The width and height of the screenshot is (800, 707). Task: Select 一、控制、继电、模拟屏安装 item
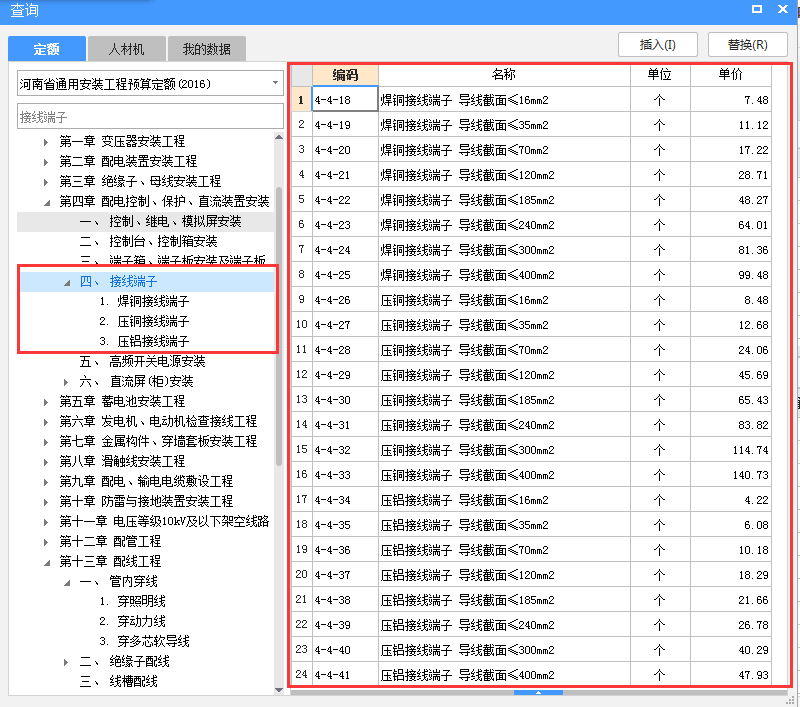(160, 221)
